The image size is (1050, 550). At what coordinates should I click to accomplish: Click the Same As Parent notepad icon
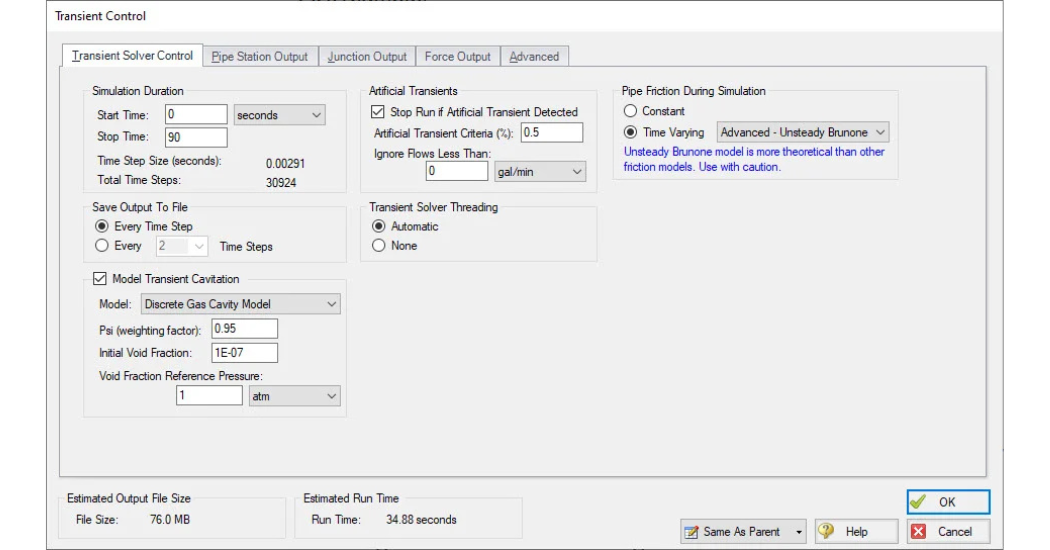[691, 532]
